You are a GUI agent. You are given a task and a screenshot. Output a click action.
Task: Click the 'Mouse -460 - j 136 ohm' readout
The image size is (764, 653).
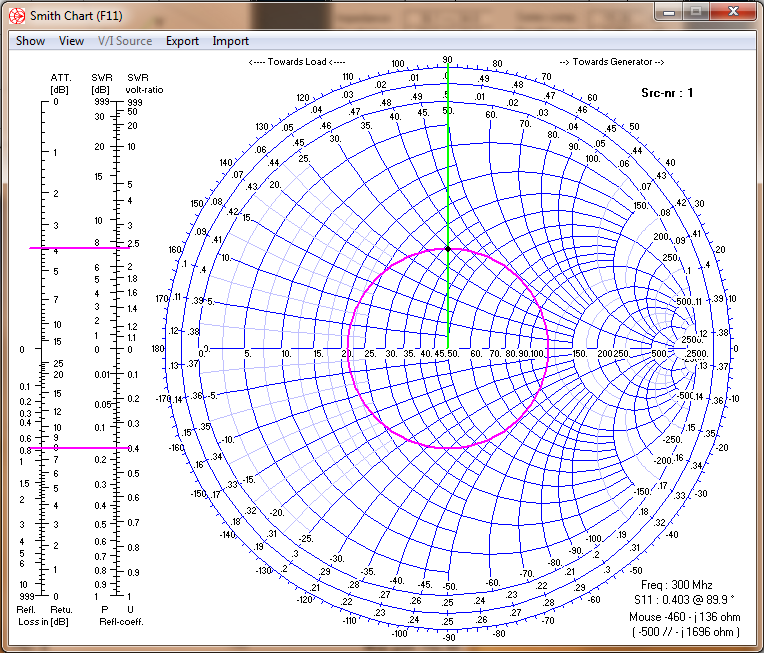pyautogui.click(x=685, y=617)
